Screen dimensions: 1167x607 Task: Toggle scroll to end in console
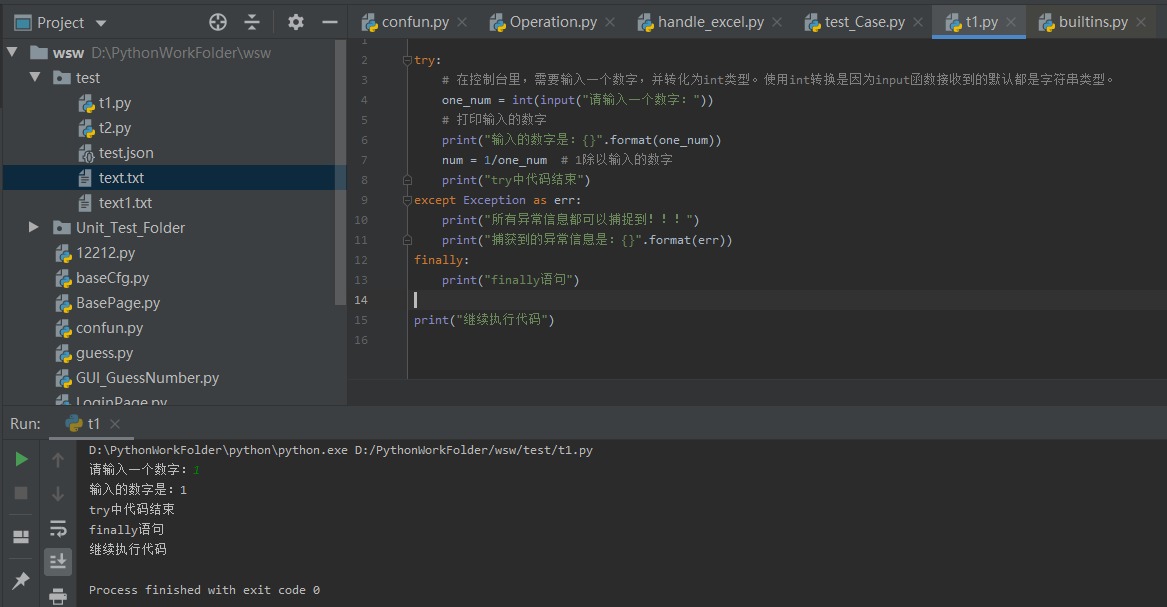[x=58, y=561]
